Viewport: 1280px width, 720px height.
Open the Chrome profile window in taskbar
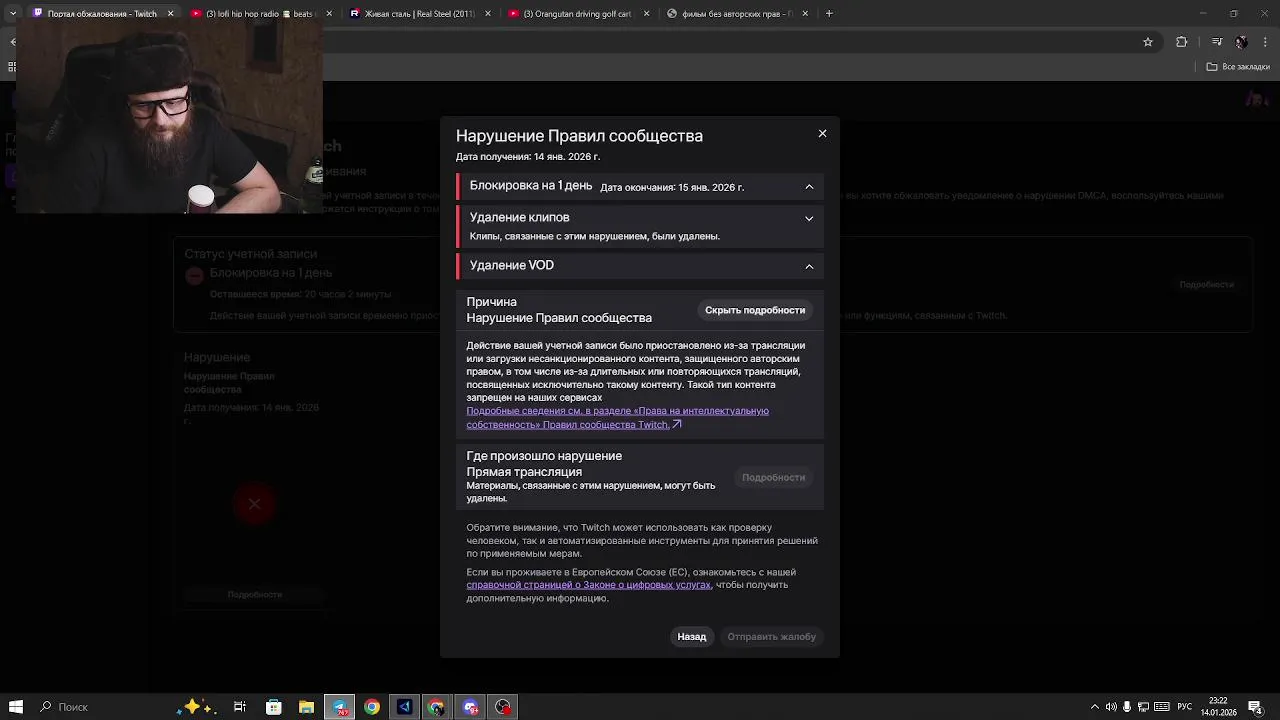pos(437,707)
